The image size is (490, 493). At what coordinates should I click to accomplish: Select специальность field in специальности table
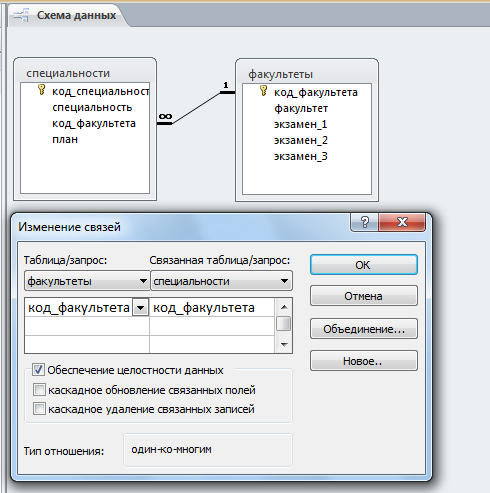pos(92,107)
